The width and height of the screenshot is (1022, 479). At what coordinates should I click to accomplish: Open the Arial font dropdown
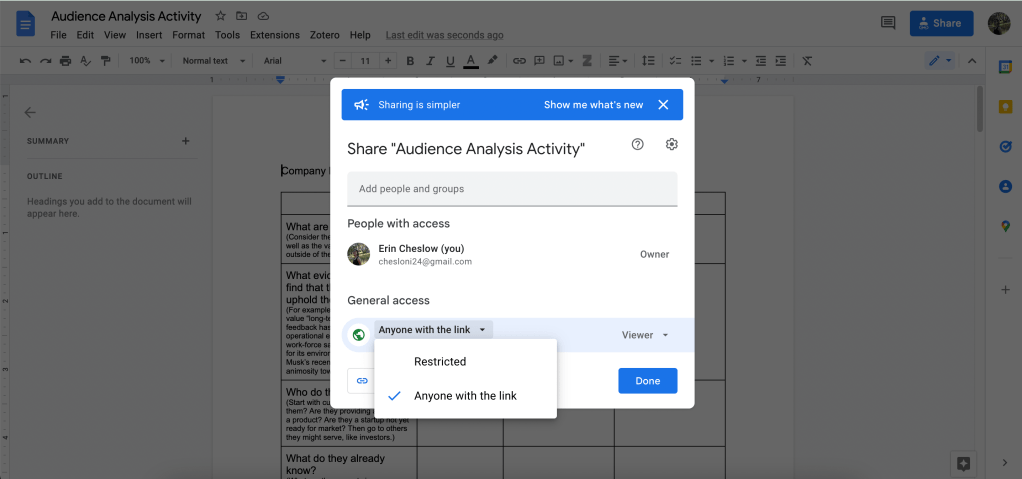tap(295, 61)
